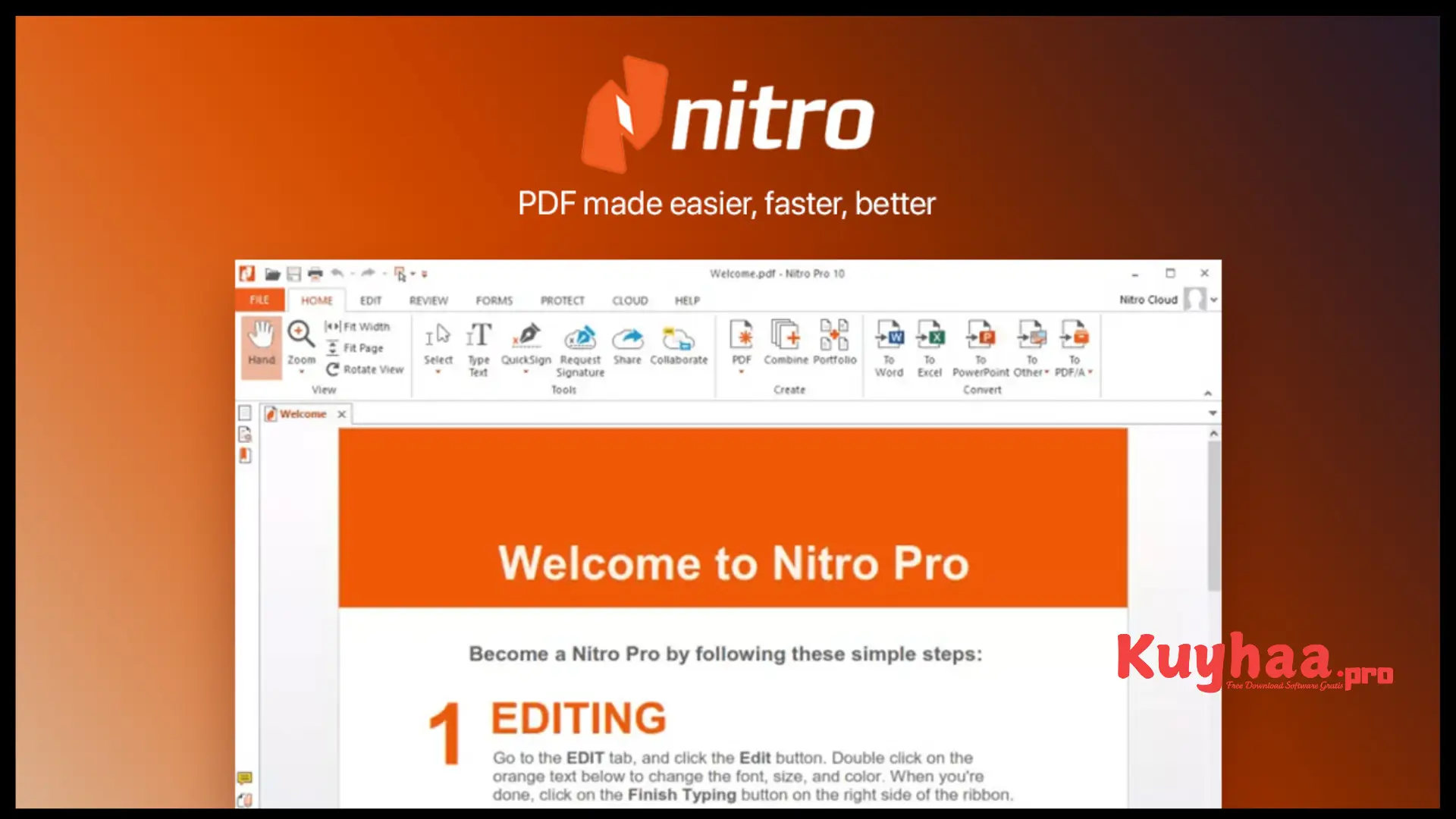Redo action with redo arrow
Viewport: 1456px width, 819px height.
[x=369, y=273]
